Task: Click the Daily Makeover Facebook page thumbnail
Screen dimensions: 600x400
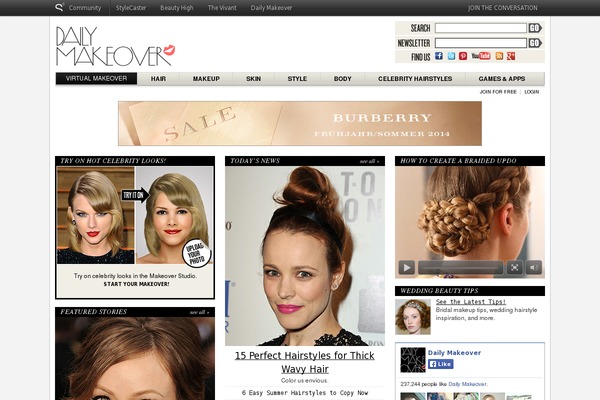Action: pos(413,360)
